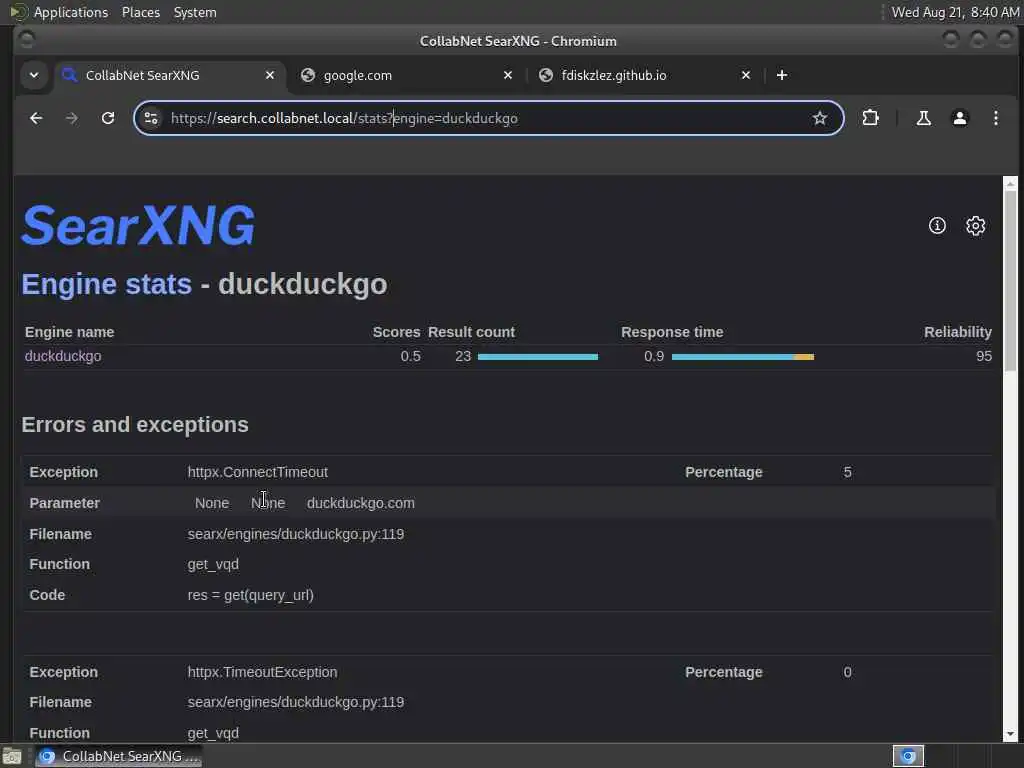The height and width of the screenshot is (768, 1024).
Task: Click the 'Response time' column header
Action: pyautogui.click(x=672, y=332)
